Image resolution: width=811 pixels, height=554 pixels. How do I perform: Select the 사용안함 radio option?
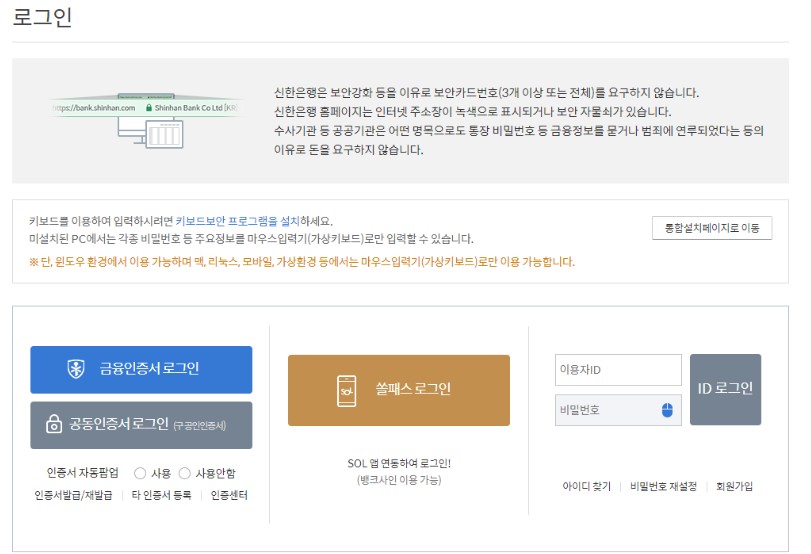pos(184,473)
